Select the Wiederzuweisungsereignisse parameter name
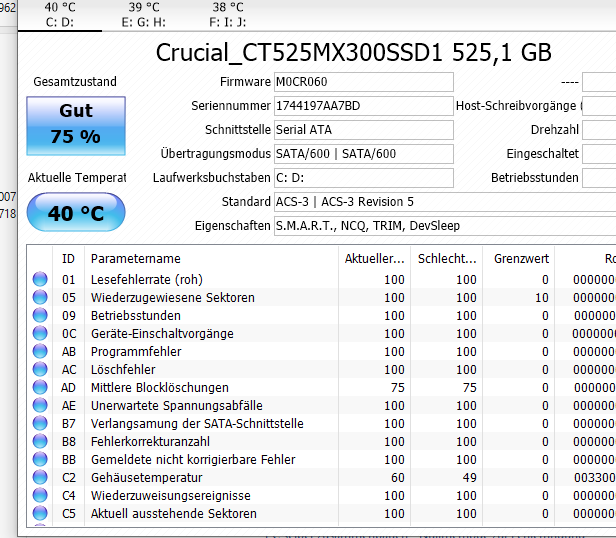This screenshot has height=538, width=616. click(x=170, y=496)
